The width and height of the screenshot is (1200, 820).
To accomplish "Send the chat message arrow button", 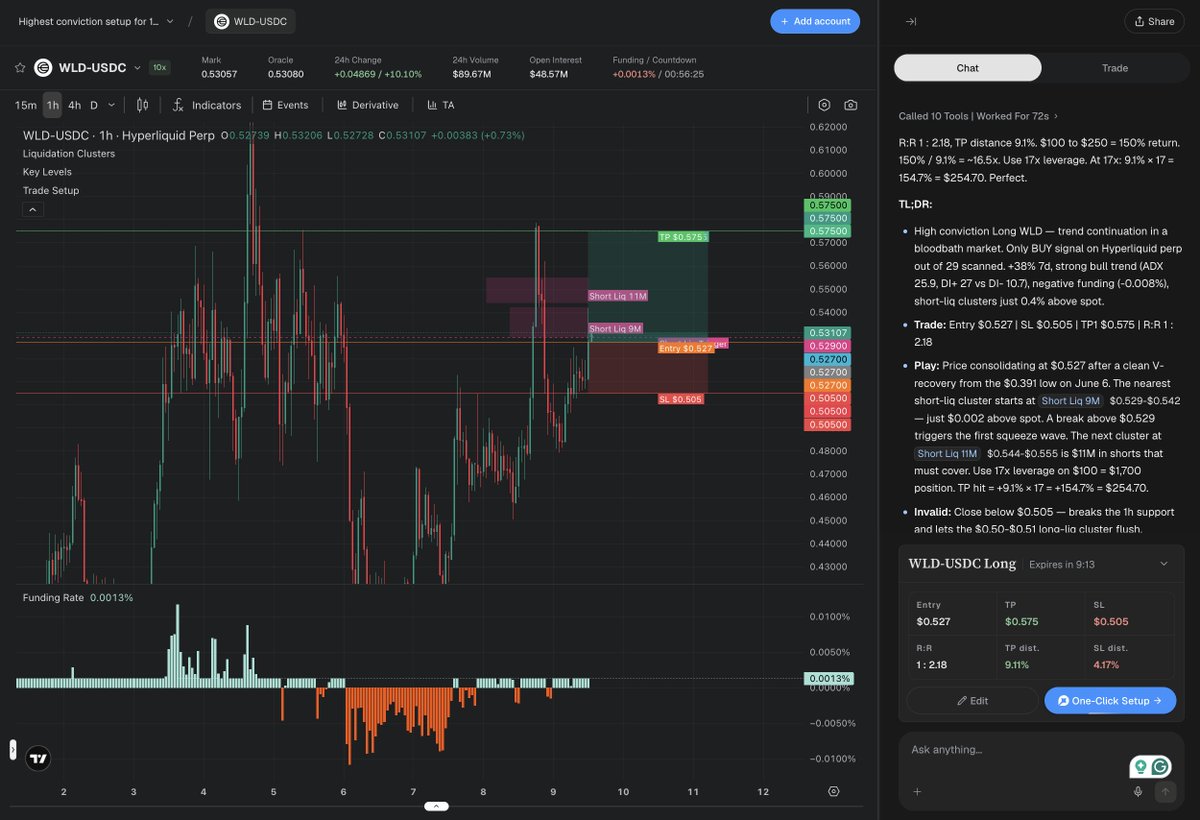I will 1164,792.
